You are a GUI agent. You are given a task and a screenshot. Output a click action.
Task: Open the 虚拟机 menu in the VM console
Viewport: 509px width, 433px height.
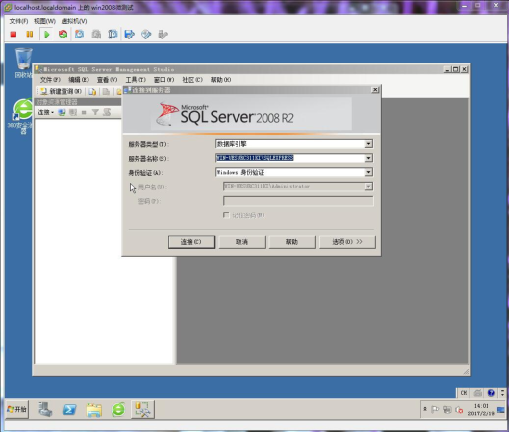point(74,21)
